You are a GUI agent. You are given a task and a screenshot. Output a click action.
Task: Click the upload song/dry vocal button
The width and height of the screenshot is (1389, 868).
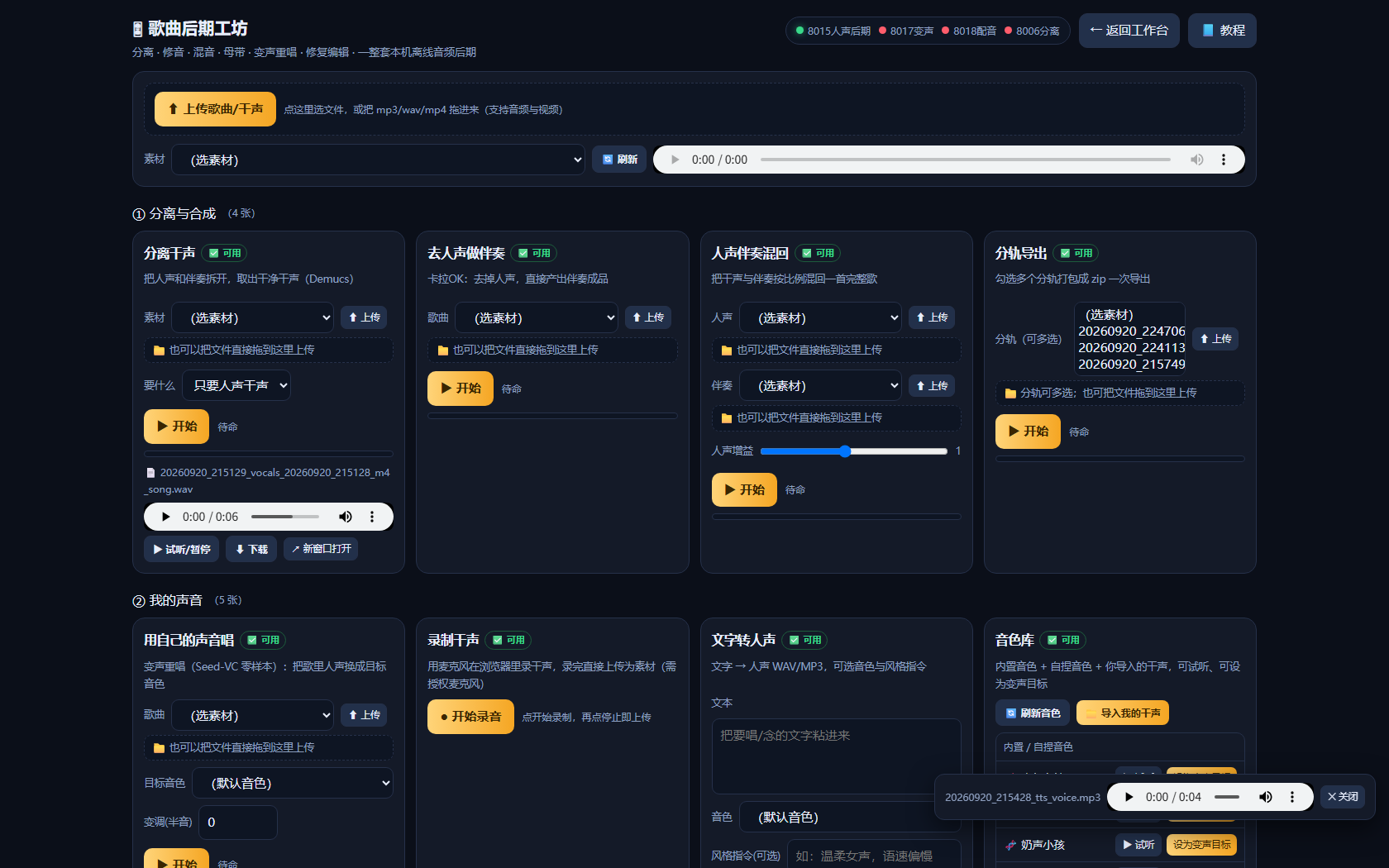pos(215,109)
